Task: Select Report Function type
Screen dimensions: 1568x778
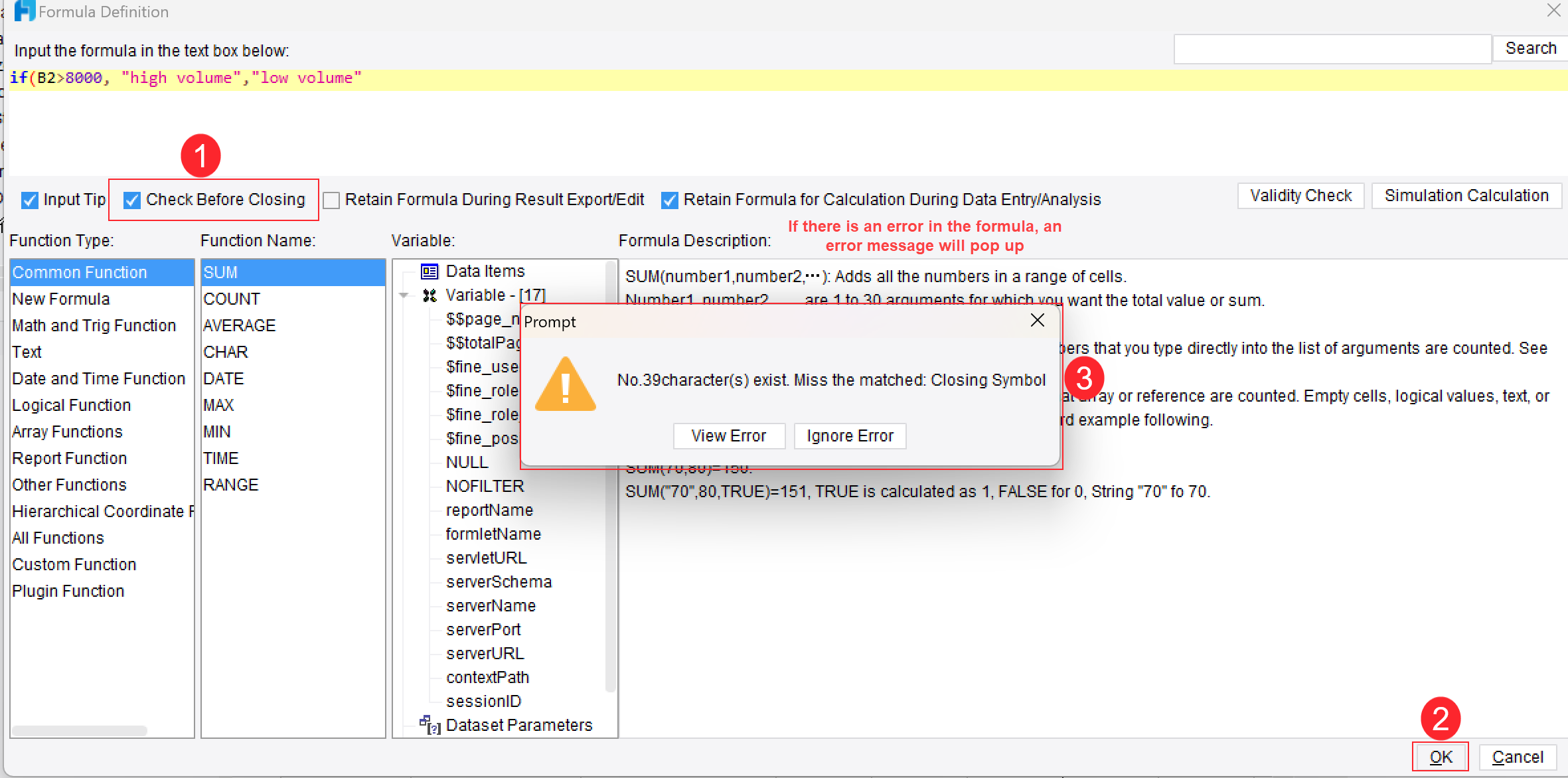Action: pos(102,459)
